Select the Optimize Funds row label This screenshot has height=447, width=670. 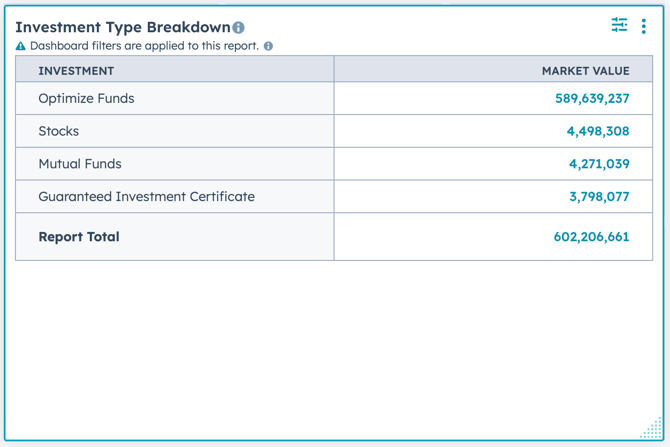pyautogui.click(x=86, y=99)
